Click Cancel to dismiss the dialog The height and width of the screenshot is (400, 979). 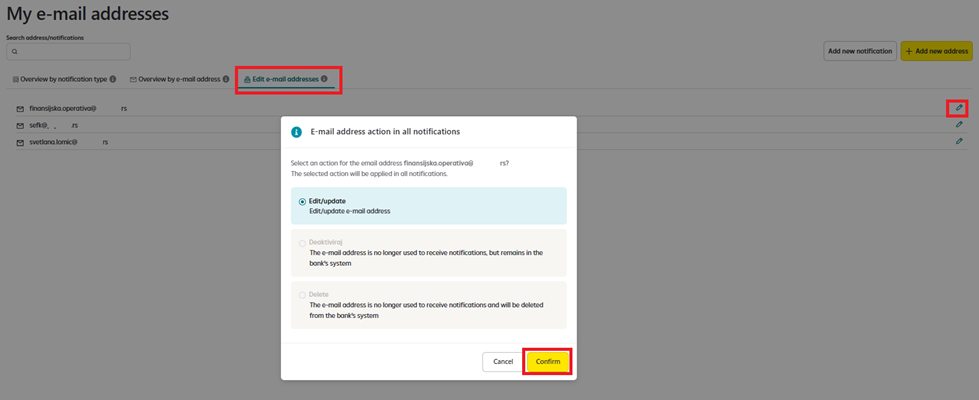click(x=503, y=361)
